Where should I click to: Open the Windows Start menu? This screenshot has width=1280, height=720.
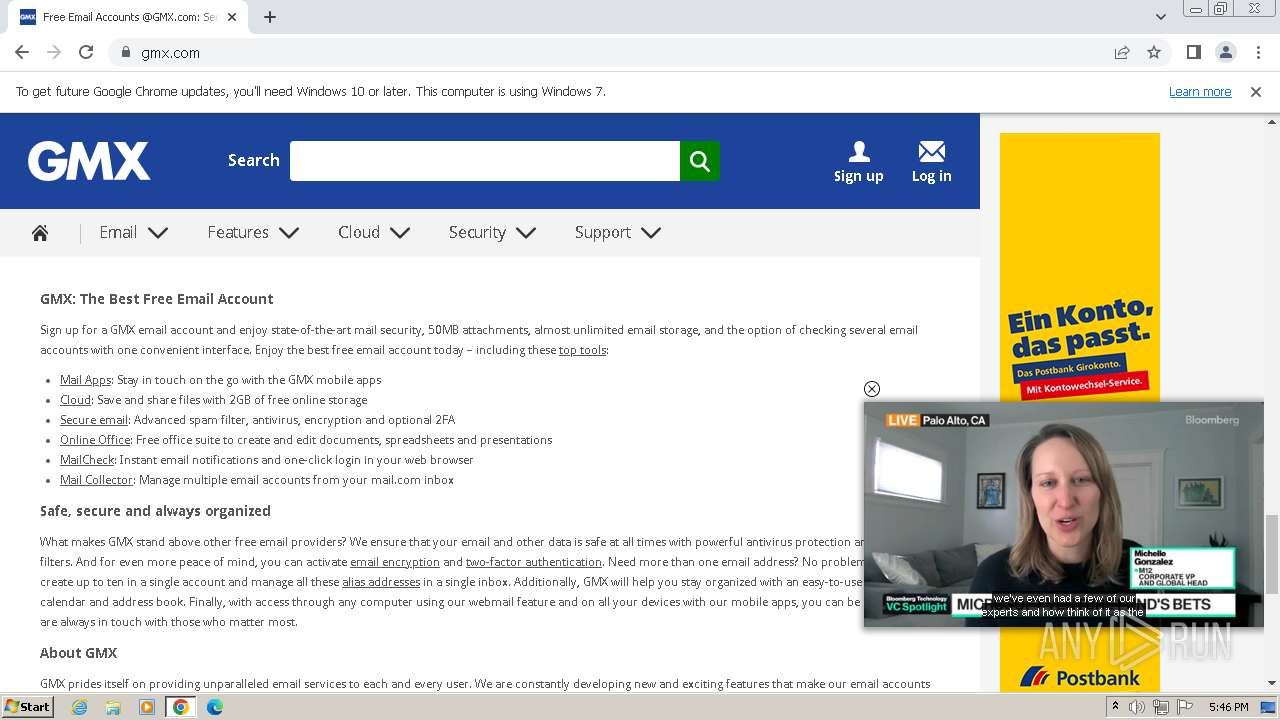coord(28,707)
